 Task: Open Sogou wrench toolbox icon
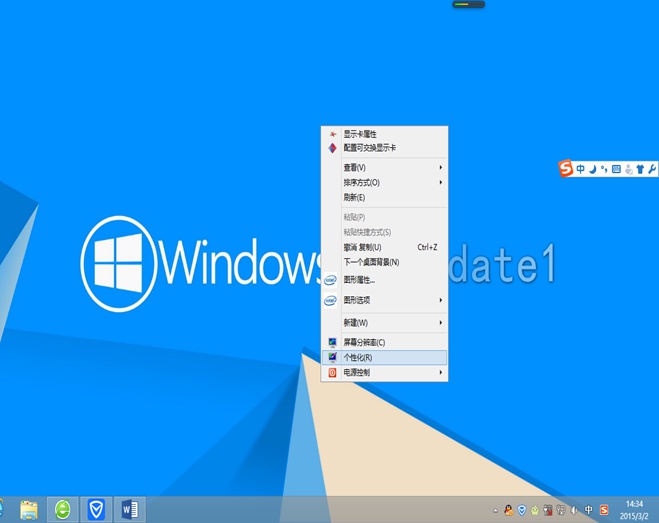pyautogui.click(x=652, y=169)
